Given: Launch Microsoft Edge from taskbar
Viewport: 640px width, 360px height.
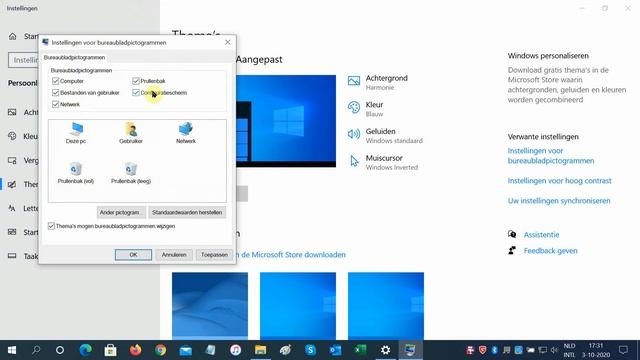Looking at the screenshot, I should (85, 350).
